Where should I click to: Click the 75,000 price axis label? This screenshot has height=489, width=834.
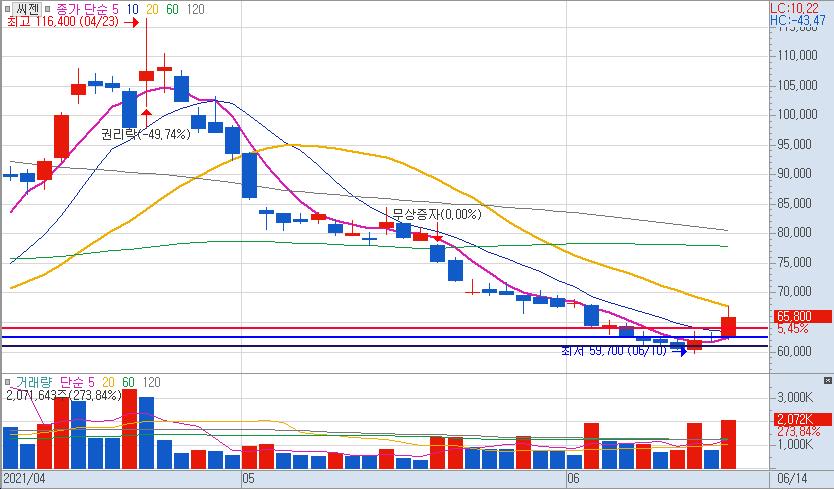tap(795, 262)
